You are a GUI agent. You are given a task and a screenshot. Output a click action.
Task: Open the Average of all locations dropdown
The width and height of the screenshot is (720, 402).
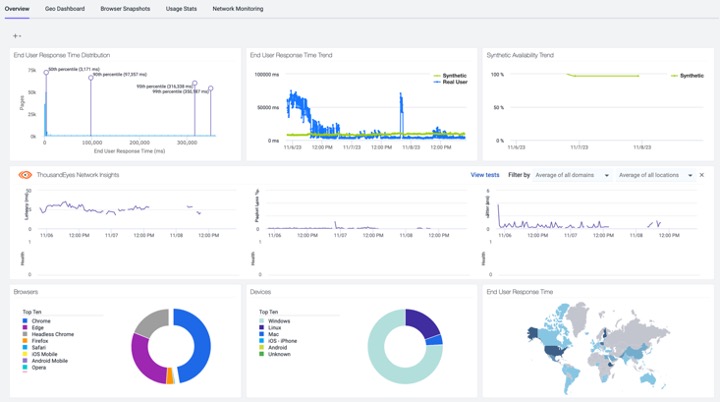[655, 175]
